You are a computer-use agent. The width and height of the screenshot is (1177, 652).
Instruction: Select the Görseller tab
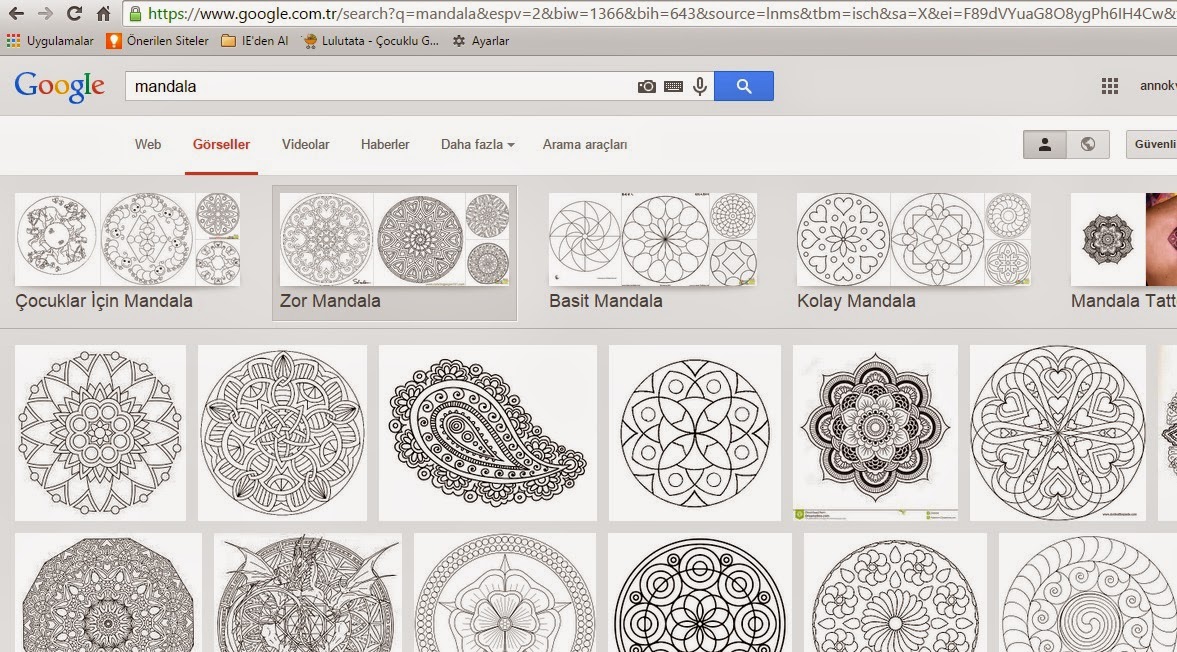(221, 144)
